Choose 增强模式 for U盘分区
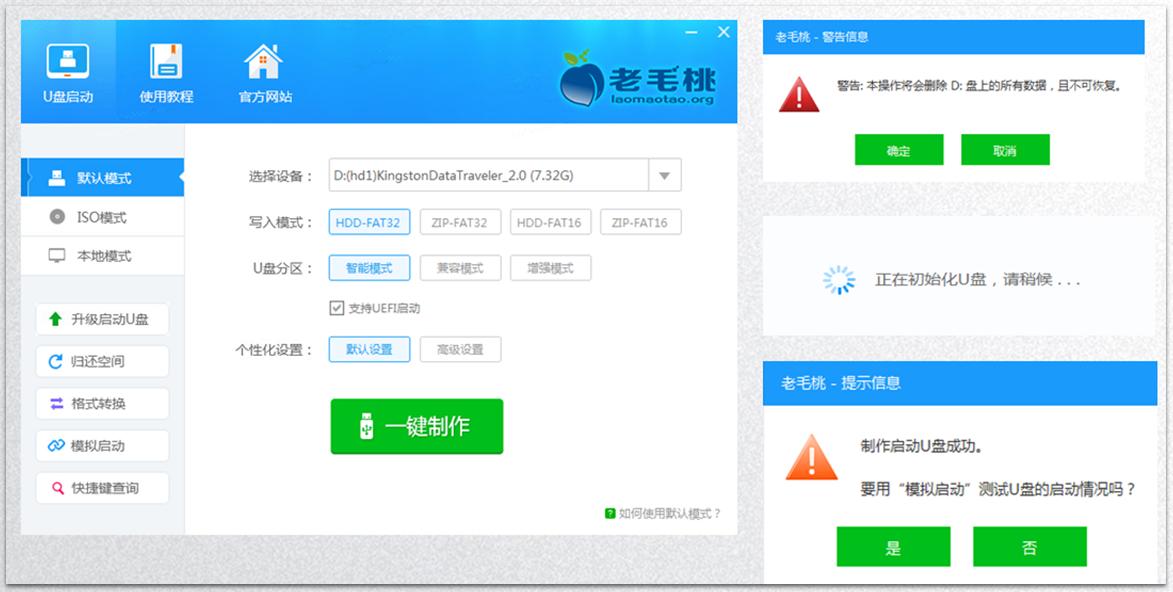Image resolution: width=1173 pixels, height=592 pixels. tap(550, 267)
